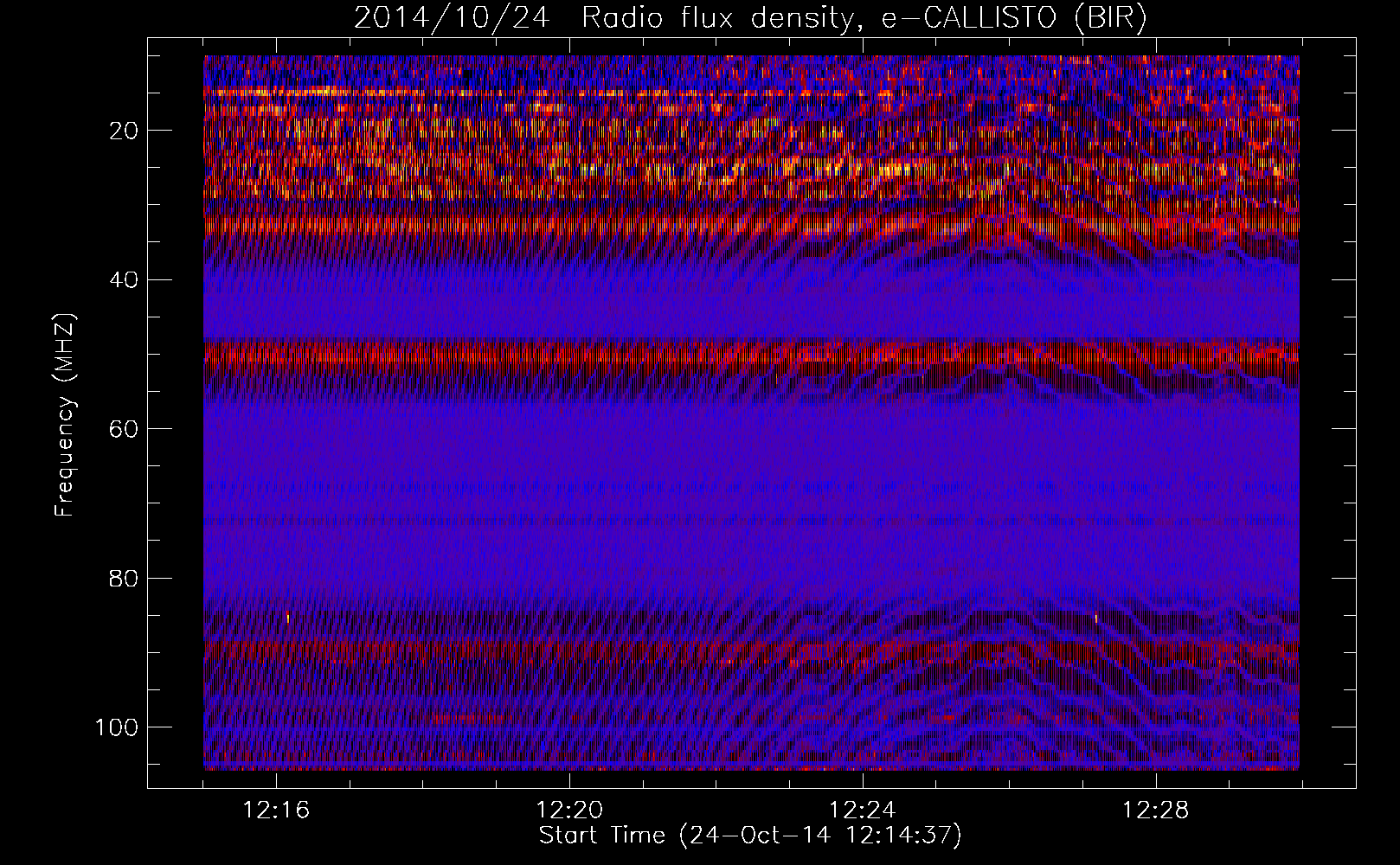Click the 12:16 time tick label

tap(277, 811)
